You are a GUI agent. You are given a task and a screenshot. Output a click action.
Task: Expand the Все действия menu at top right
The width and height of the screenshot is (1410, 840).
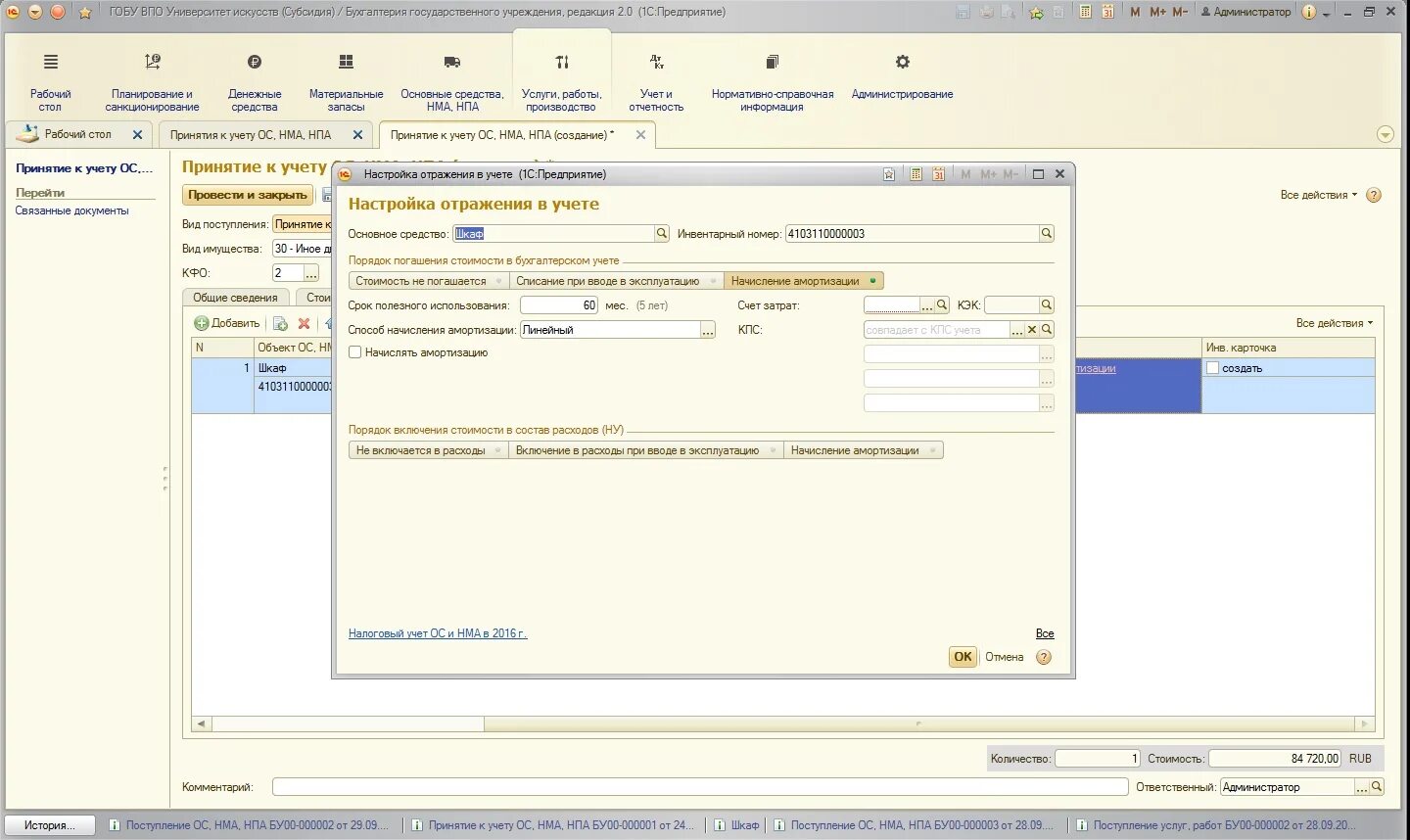(1319, 195)
